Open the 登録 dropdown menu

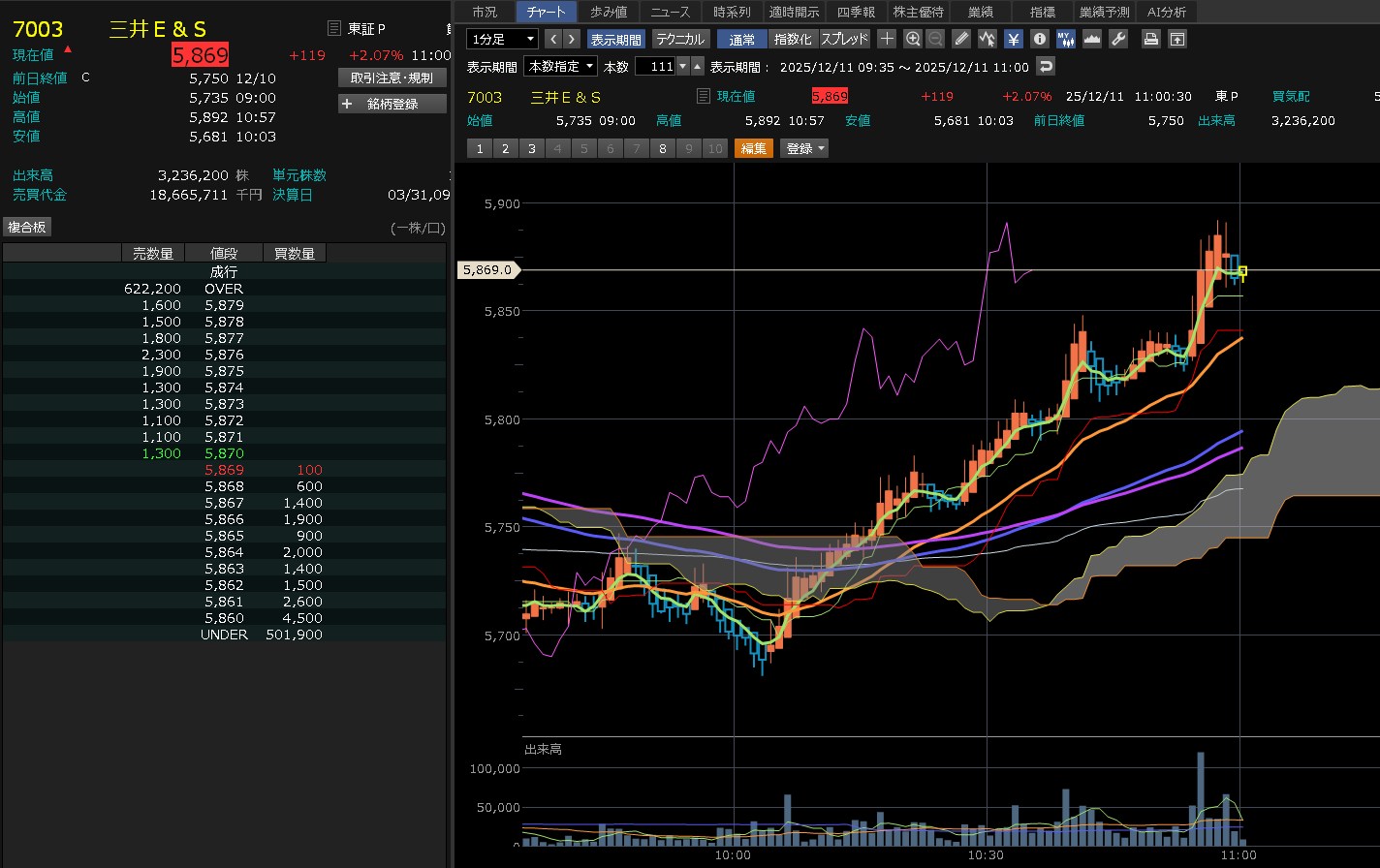click(806, 148)
